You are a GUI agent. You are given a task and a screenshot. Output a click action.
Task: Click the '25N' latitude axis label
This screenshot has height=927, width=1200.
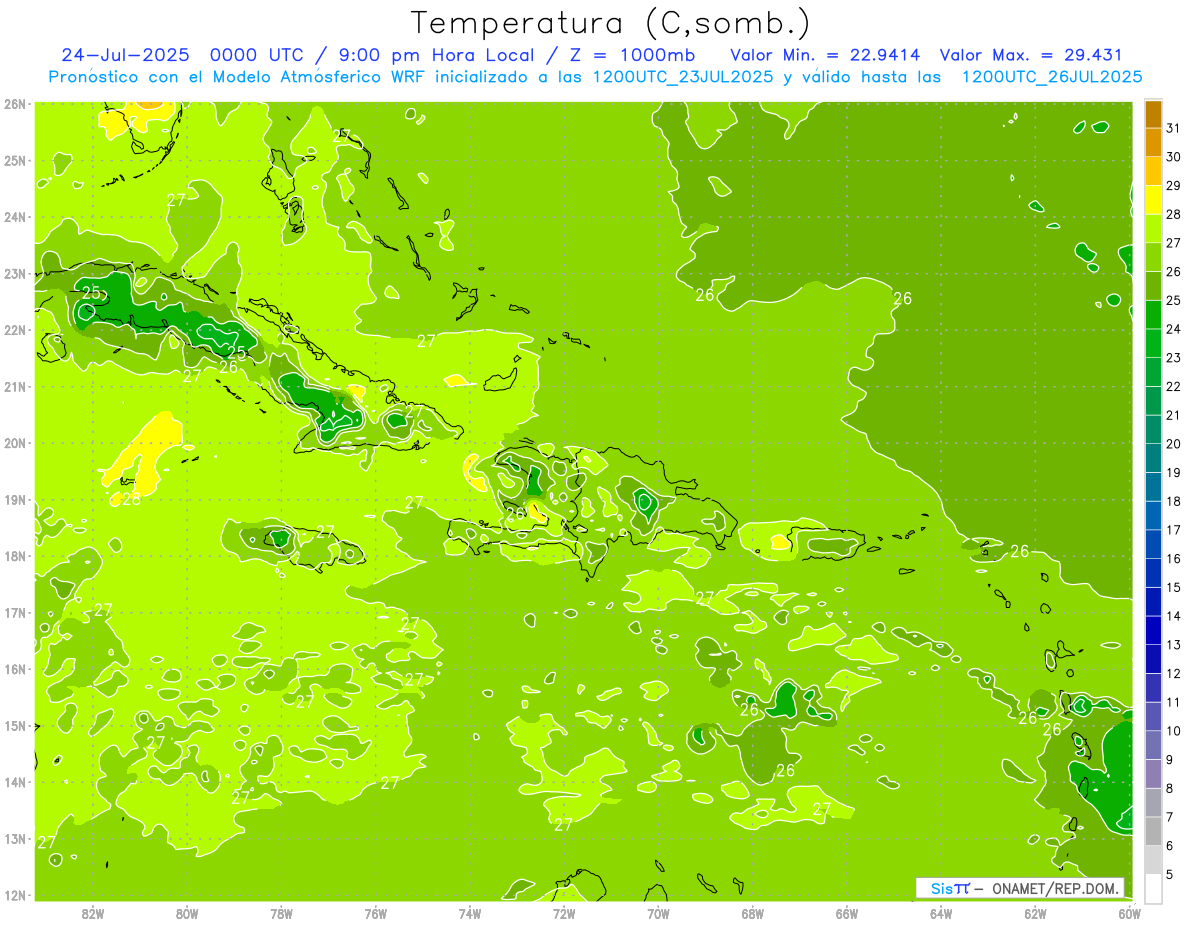[x=14, y=160]
